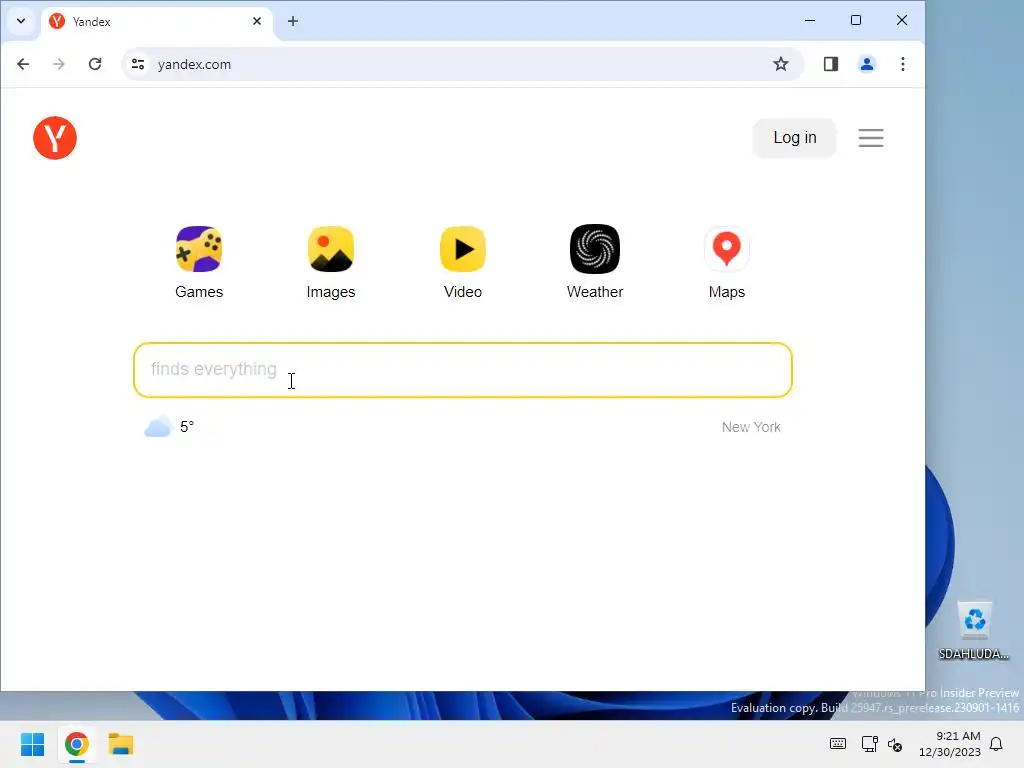Open the Yandex Maps service icon
This screenshot has height=768, width=1024.
(727, 249)
